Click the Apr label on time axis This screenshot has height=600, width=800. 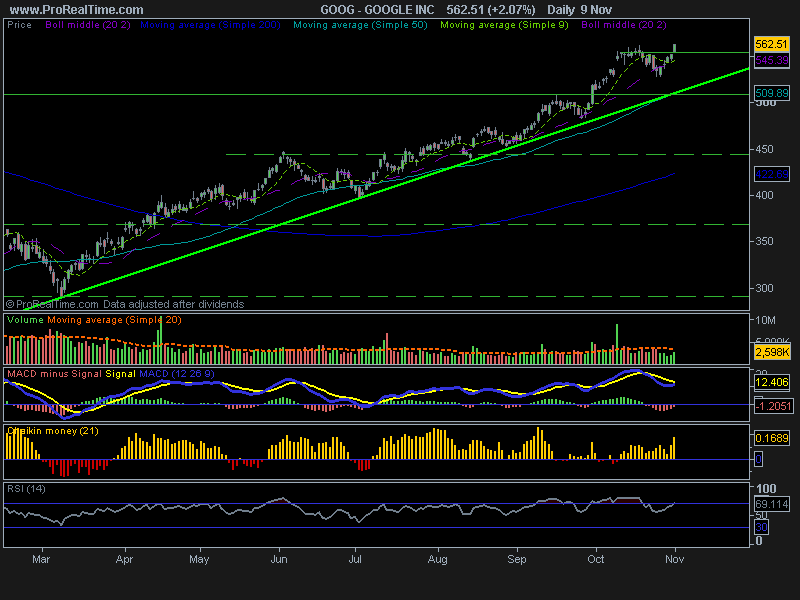124,559
